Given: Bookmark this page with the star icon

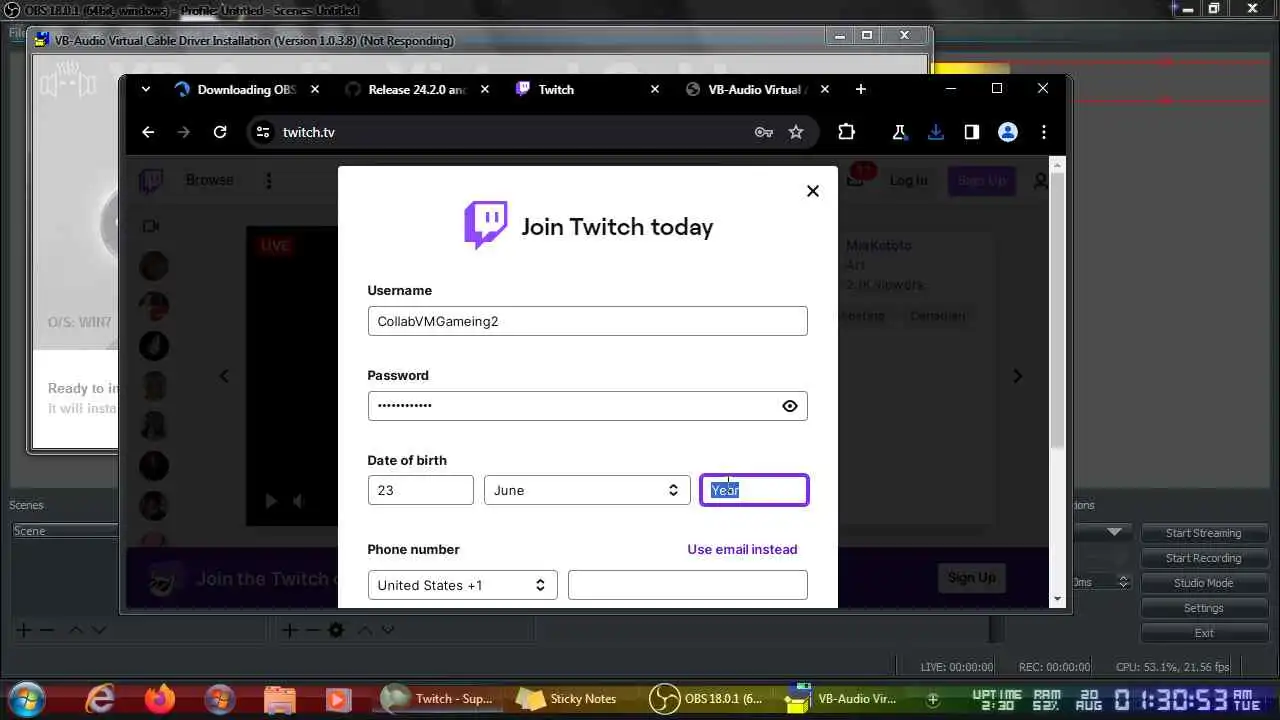Looking at the screenshot, I should tap(796, 132).
